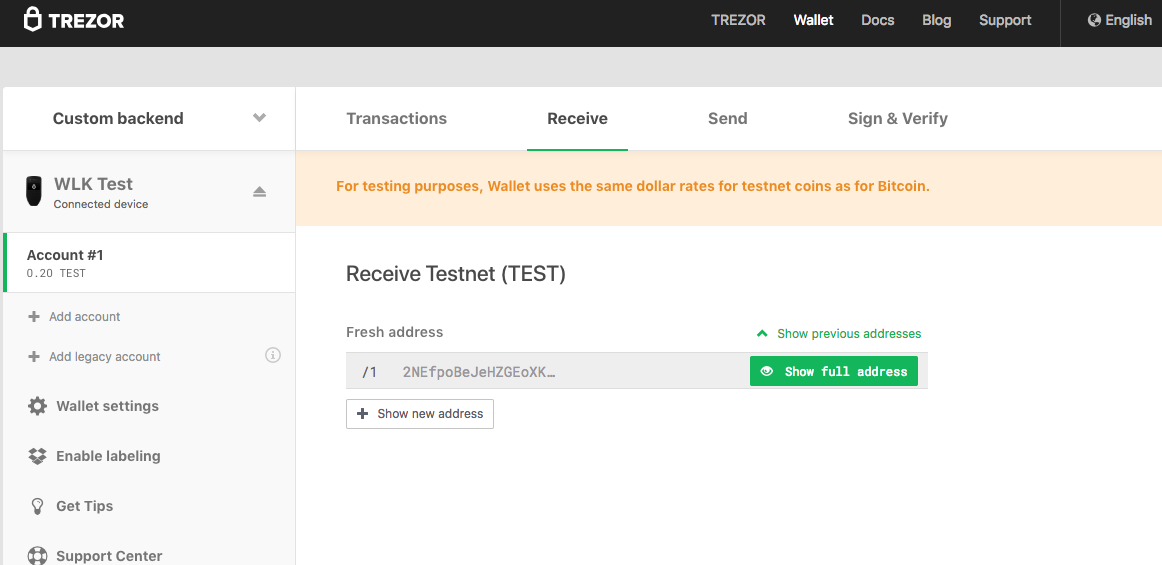Go to Sign & Verify tab

(x=897, y=118)
